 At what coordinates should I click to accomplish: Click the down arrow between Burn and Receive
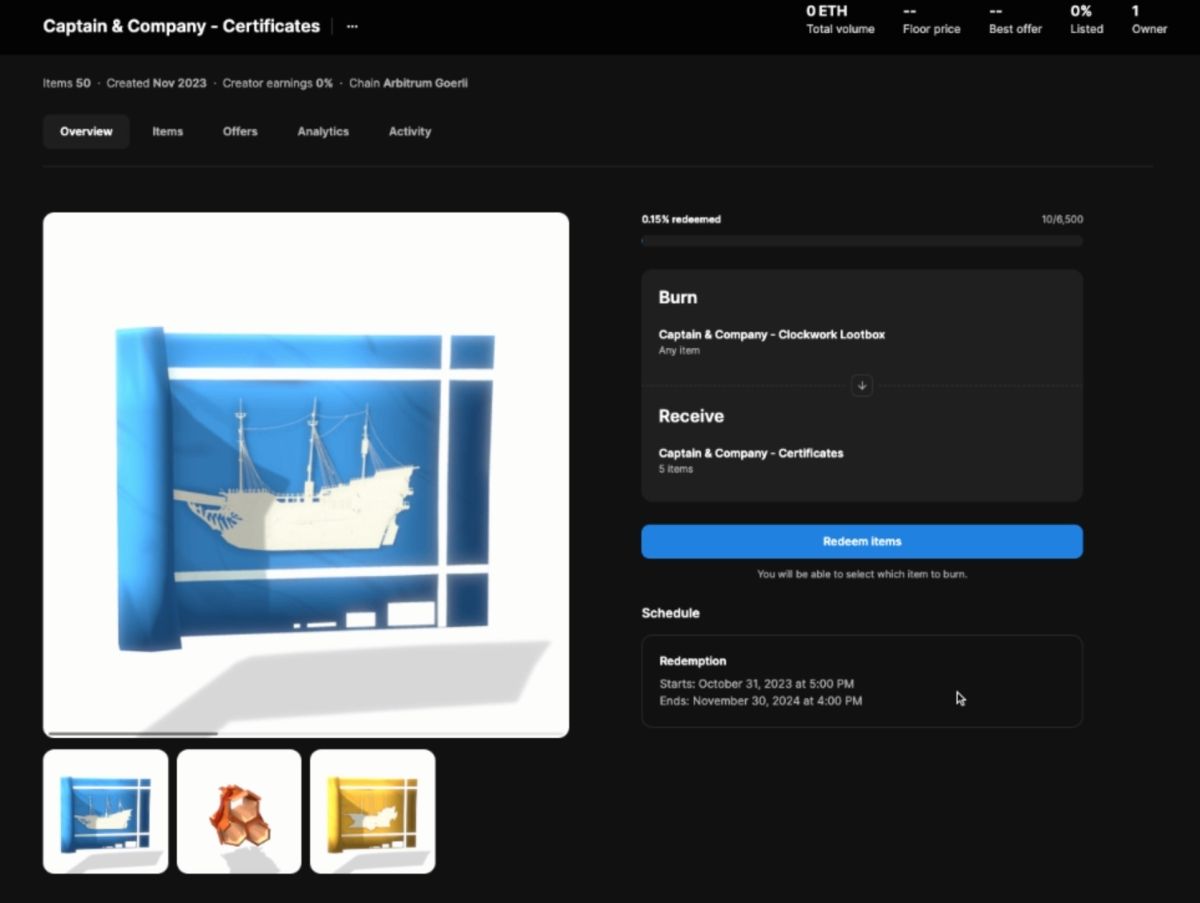click(862, 386)
